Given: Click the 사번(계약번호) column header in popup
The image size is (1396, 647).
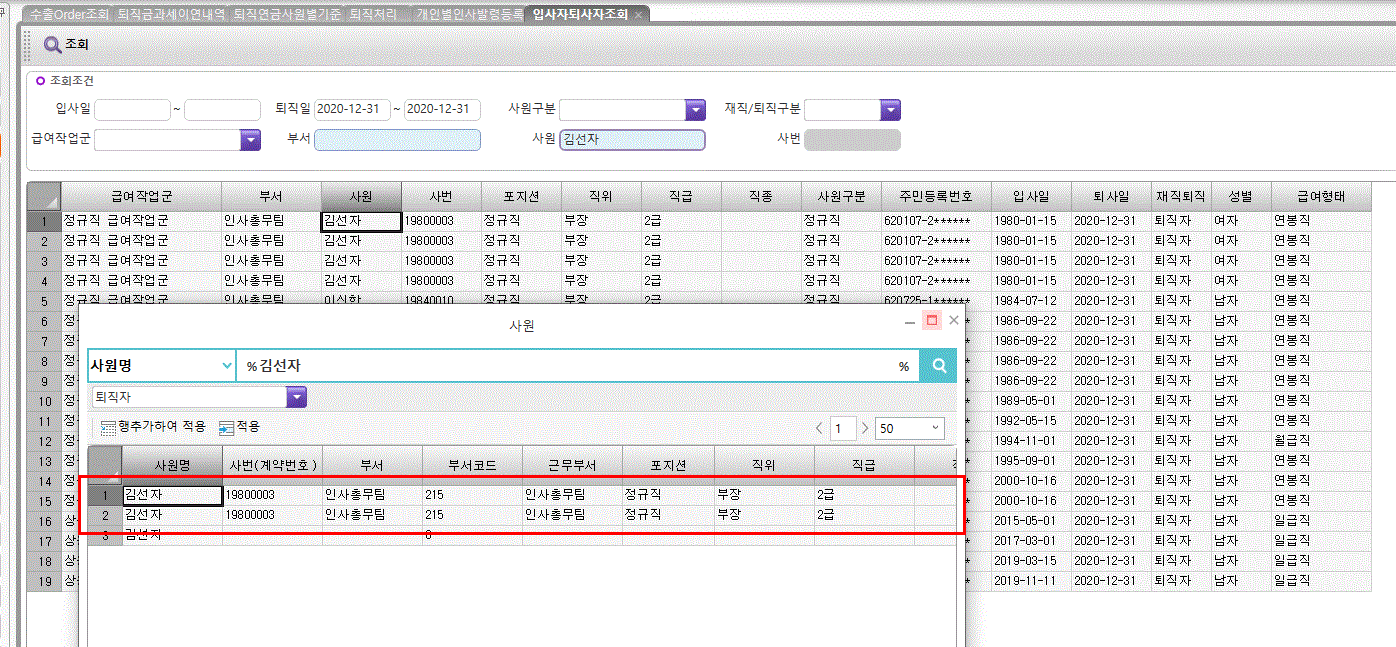Looking at the screenshot, I should click(x=272, y=465).
